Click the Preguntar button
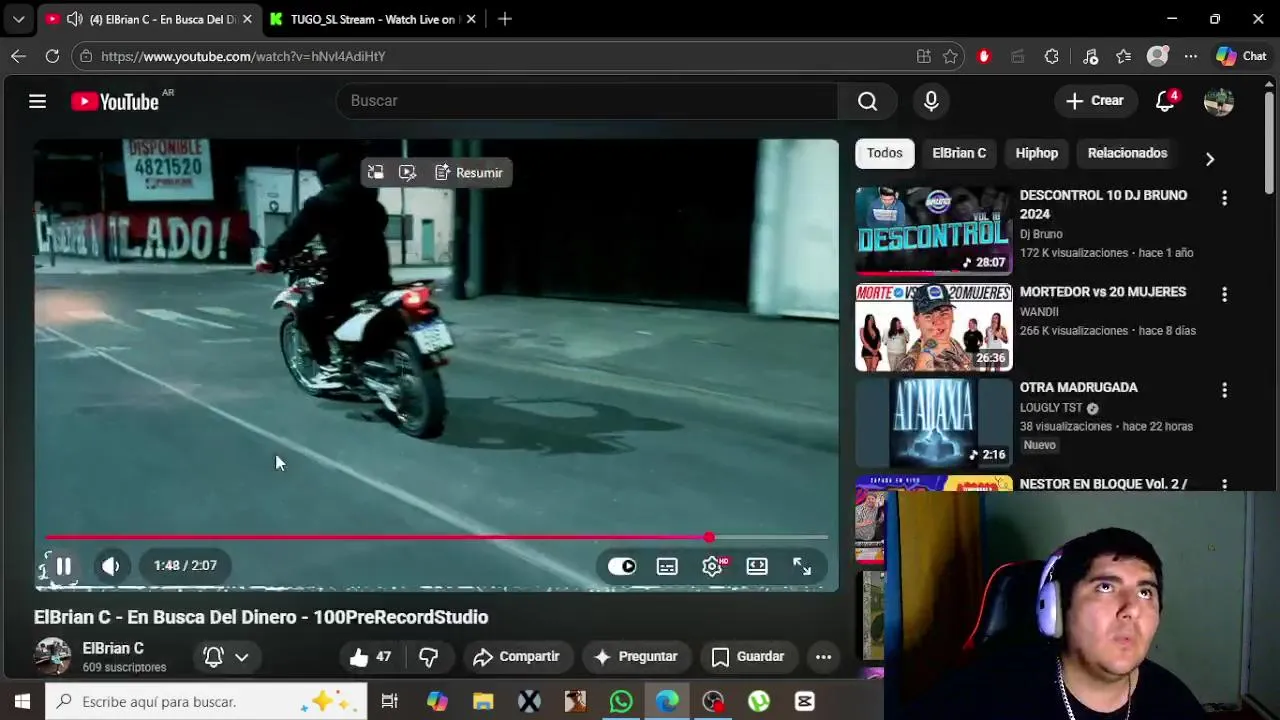 [x=636, y=657]
